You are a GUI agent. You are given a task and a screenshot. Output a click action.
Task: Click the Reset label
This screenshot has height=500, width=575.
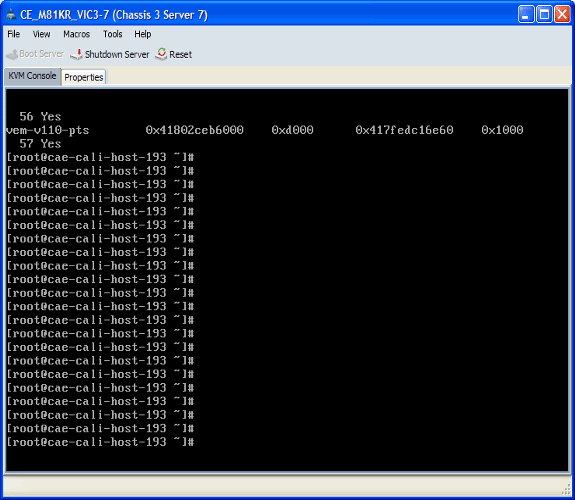click(x=180, y=54)
